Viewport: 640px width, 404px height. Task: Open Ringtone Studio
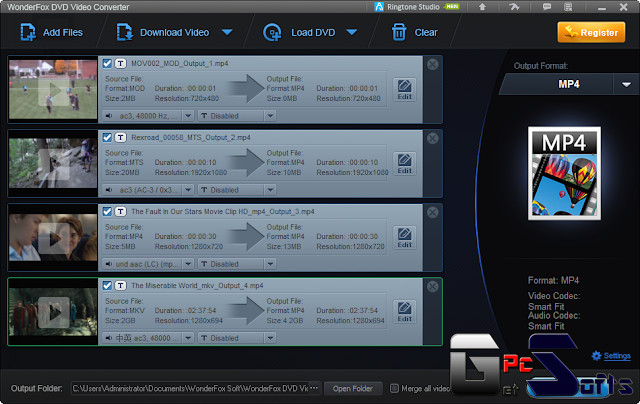(417, 7)
